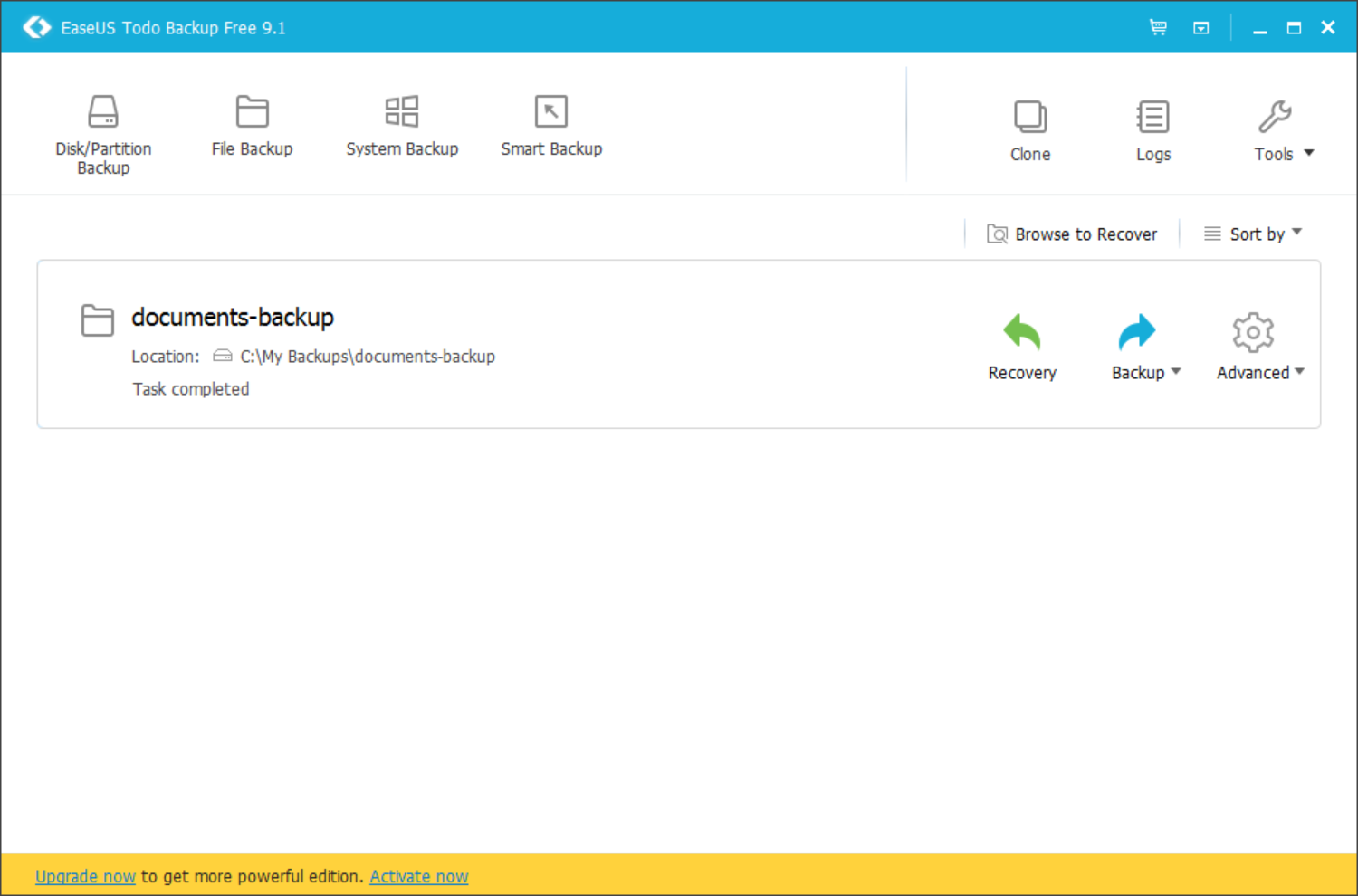The width and height of the screenshot is (1358, 896).
Task: Click the documents-backup folder icon
Action: point(97,320)
